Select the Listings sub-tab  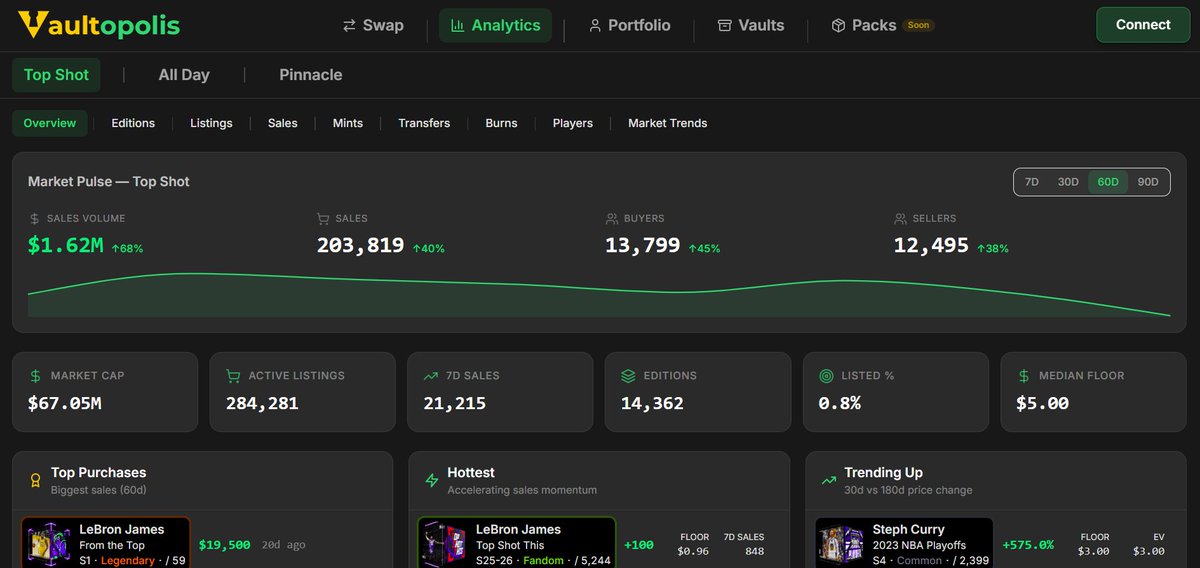click(211, 123)
